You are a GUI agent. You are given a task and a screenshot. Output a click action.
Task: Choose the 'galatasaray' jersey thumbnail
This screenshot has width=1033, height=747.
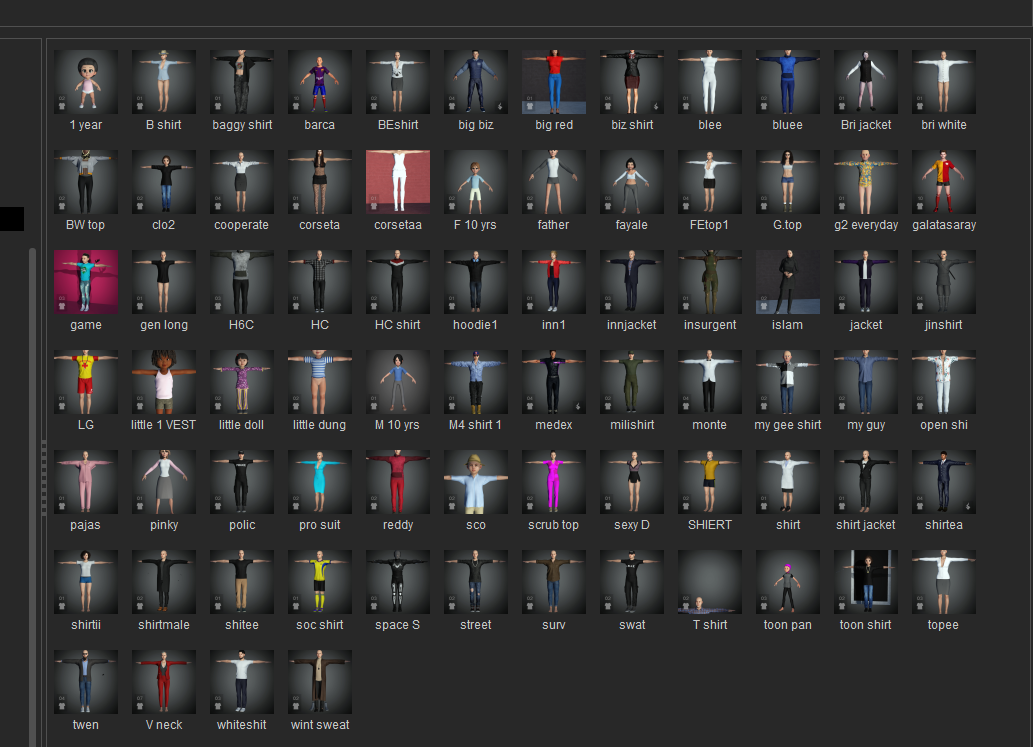943,182
